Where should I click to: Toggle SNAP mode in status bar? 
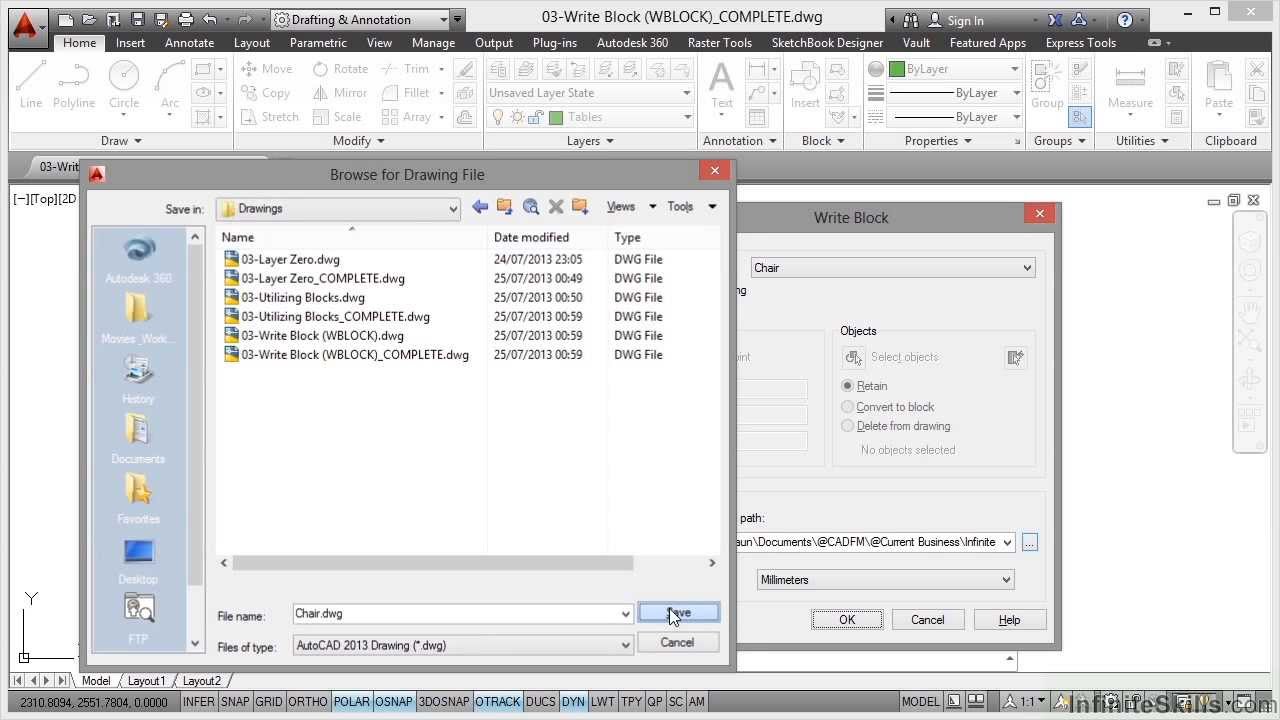pyautogui.click(x=235, y=702)
